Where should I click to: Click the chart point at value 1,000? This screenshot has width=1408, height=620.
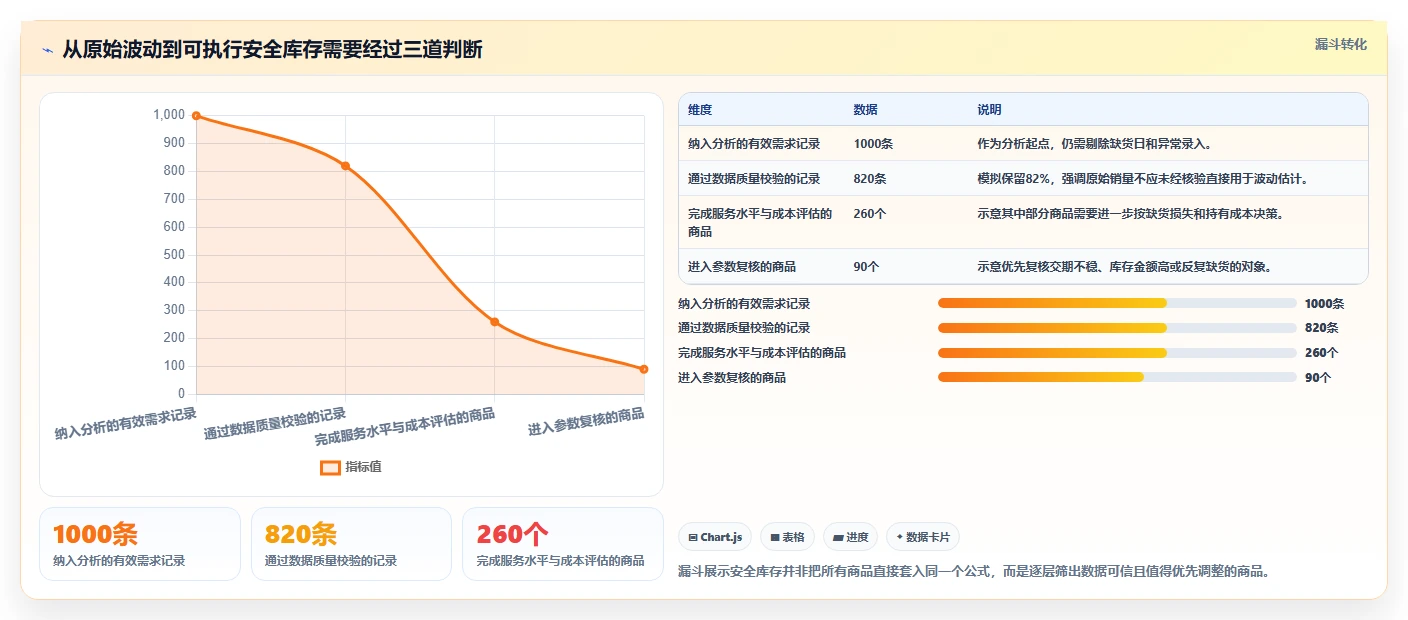coord(196,116)
